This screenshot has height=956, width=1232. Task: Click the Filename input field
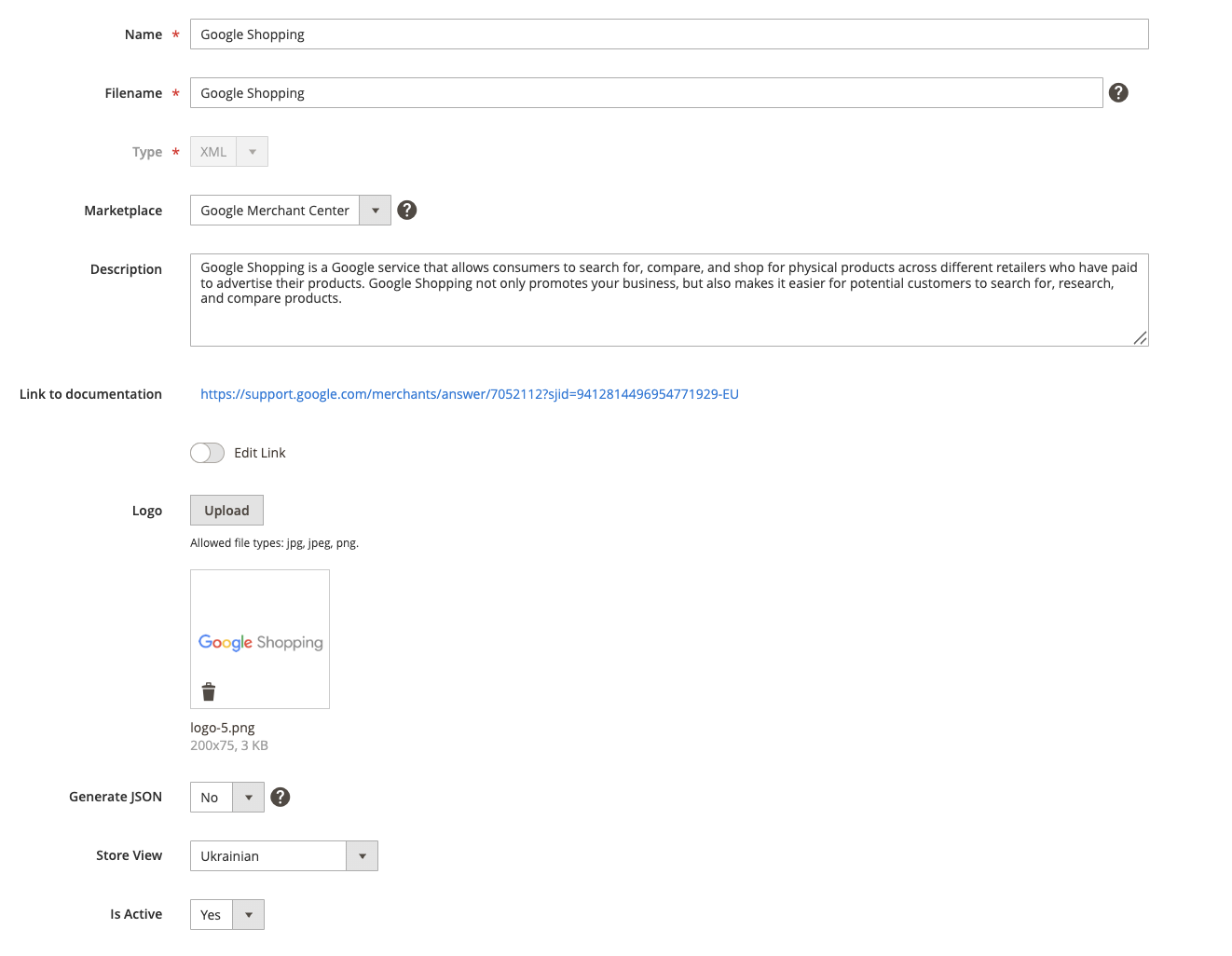point(646,93)
